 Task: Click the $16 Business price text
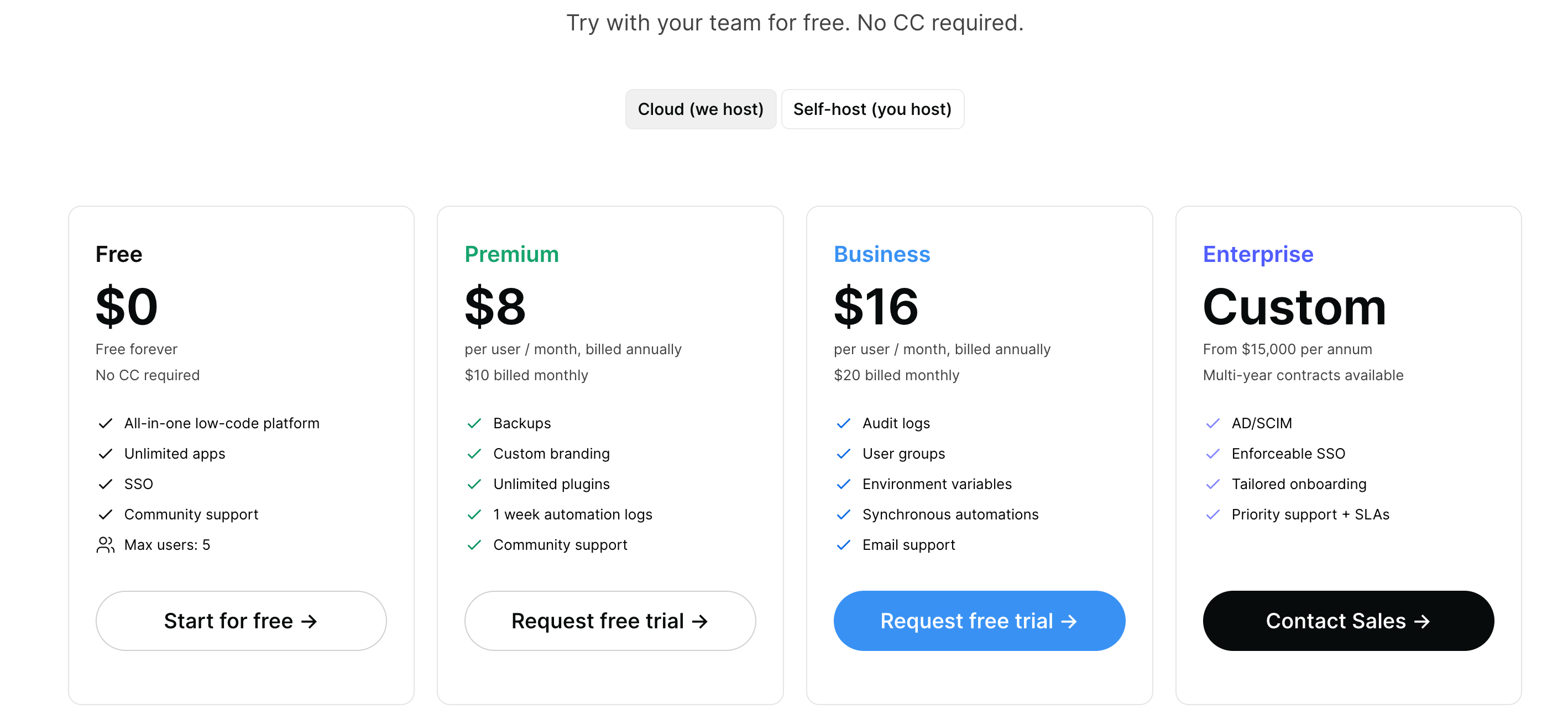click(x=875, y=307)
